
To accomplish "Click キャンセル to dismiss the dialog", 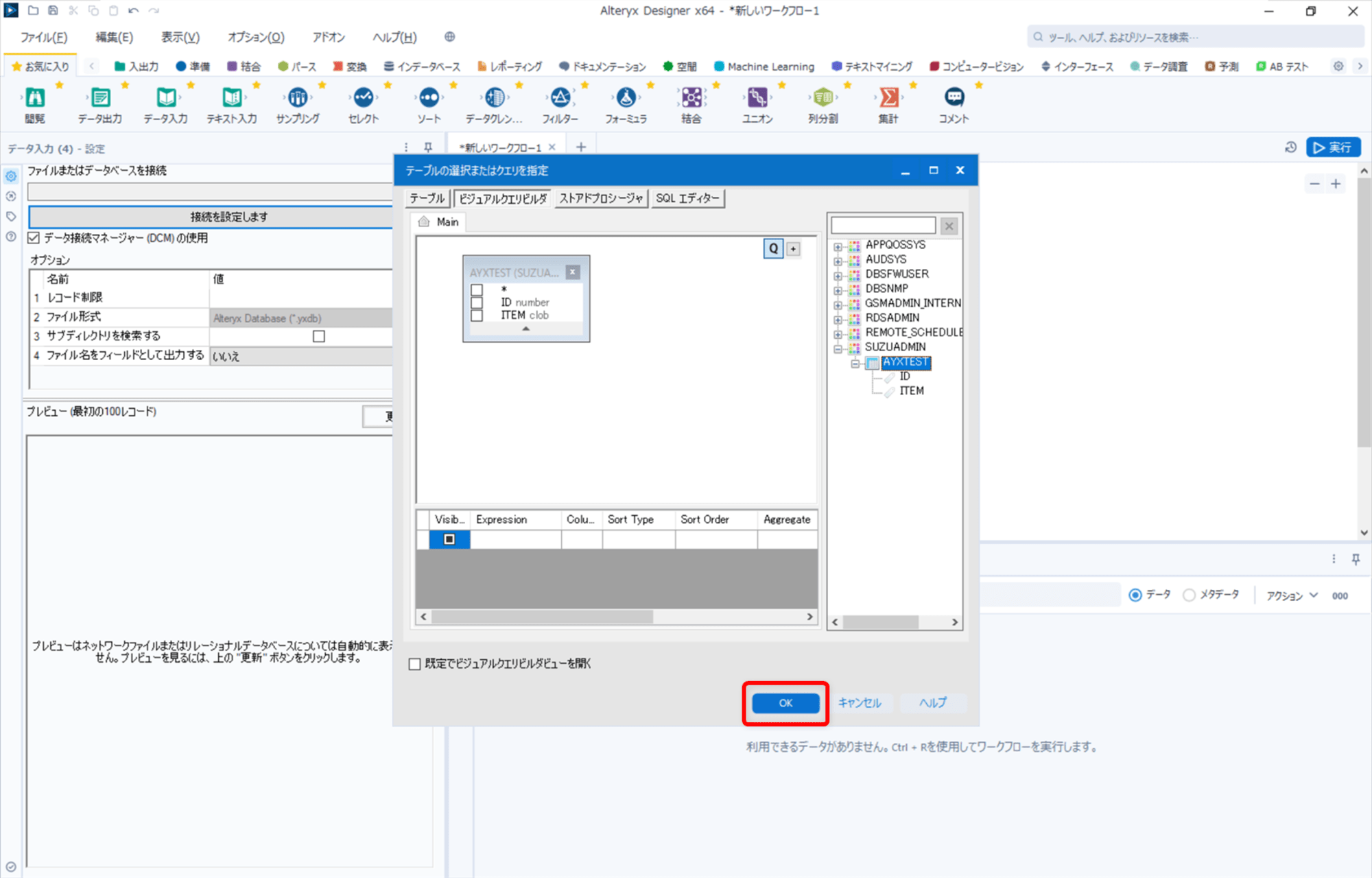I will pos(859,702).
